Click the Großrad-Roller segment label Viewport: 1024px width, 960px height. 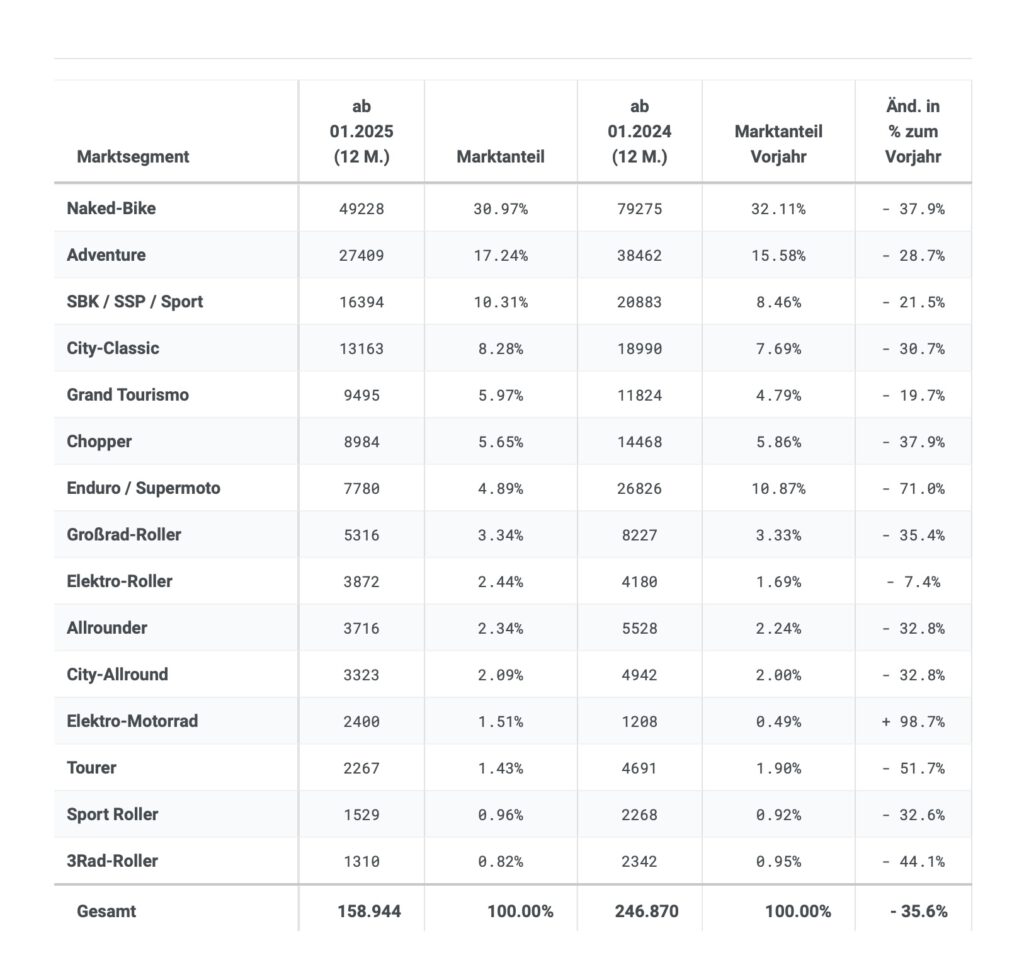click(x=124, y=534)
